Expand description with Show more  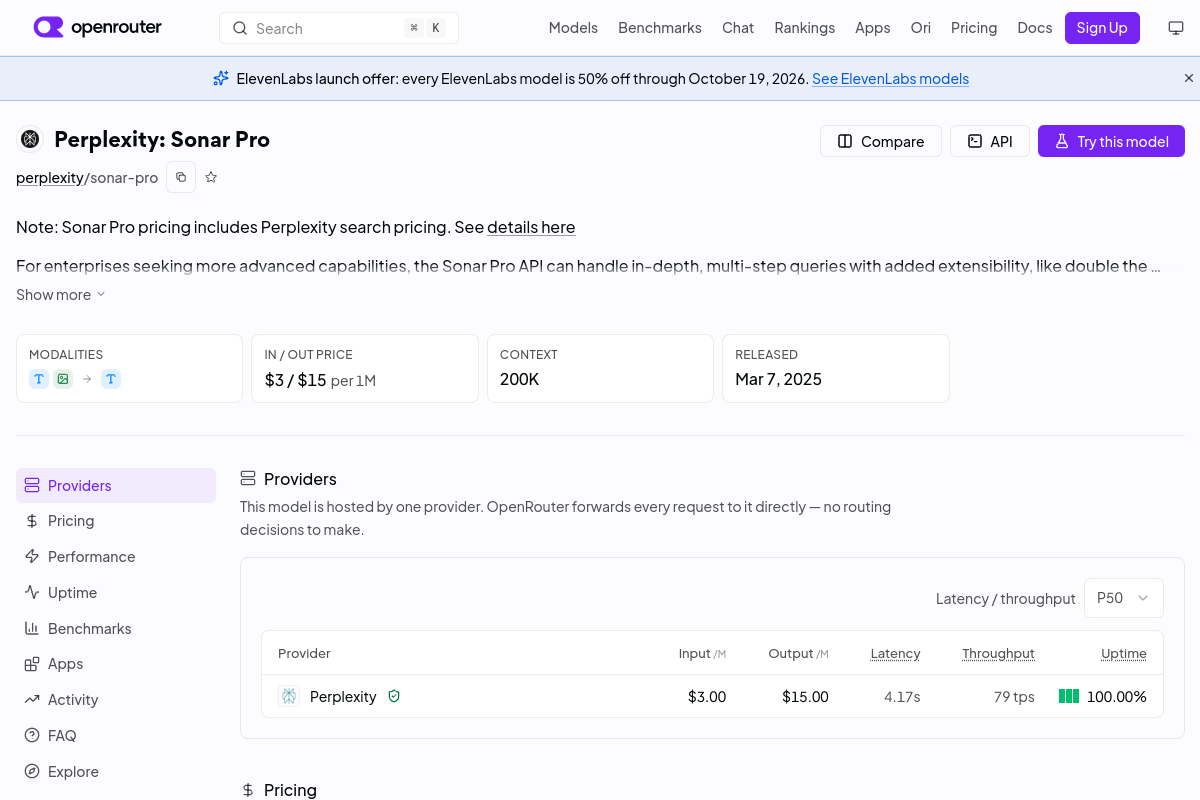click(61, 294)
